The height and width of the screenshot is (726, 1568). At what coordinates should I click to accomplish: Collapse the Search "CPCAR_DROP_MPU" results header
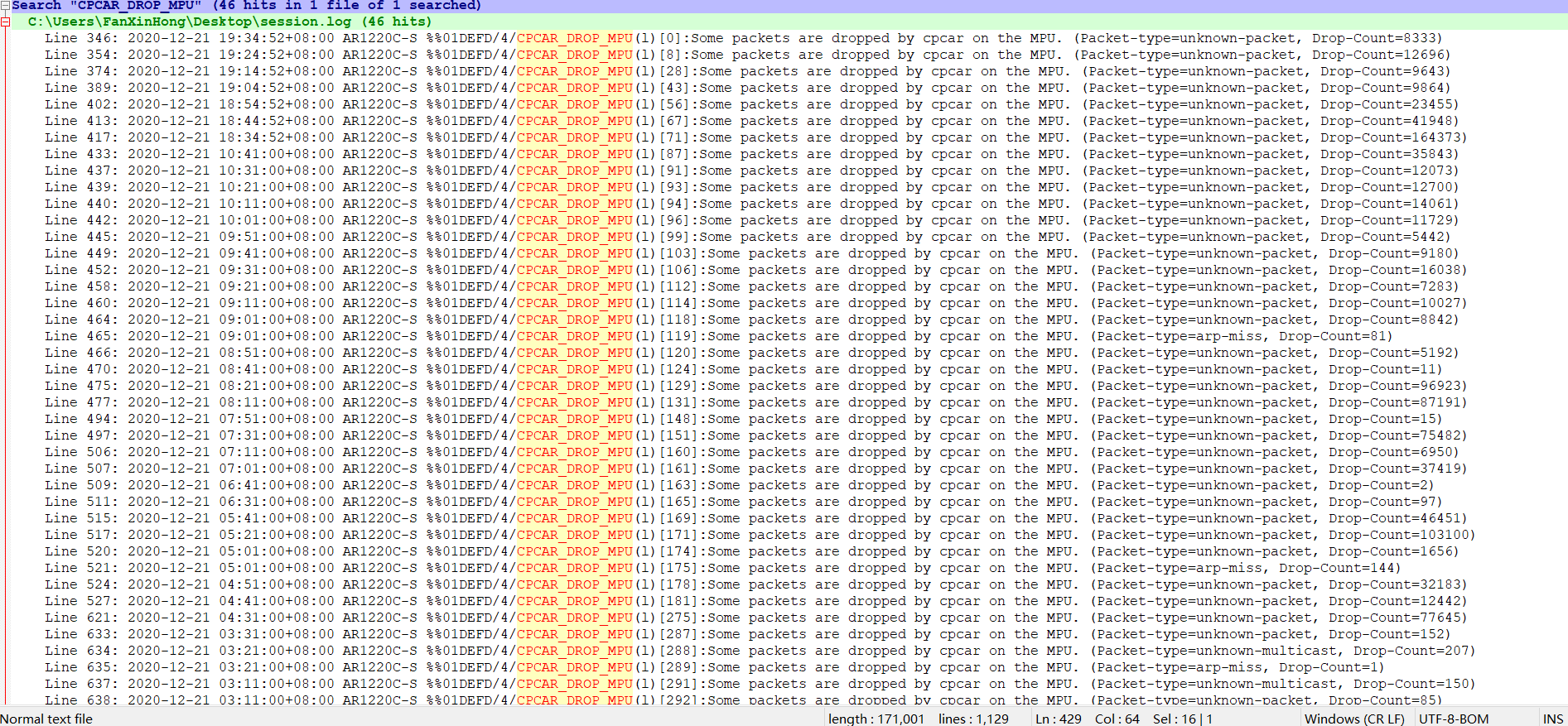(x=5, y=6)
